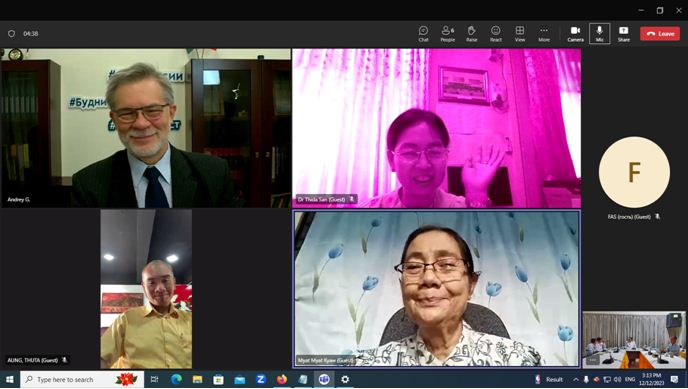This screenshot has width=688, height=389.
Task: Leave the meeting
Action: pos(660,34)
